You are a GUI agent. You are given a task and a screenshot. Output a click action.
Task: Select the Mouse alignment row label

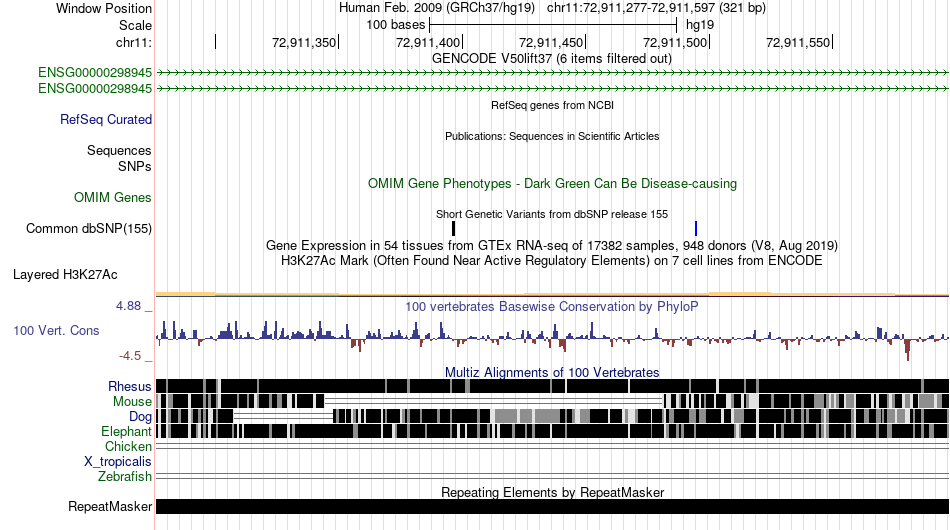pyautogui.click(x=132, y=402)
